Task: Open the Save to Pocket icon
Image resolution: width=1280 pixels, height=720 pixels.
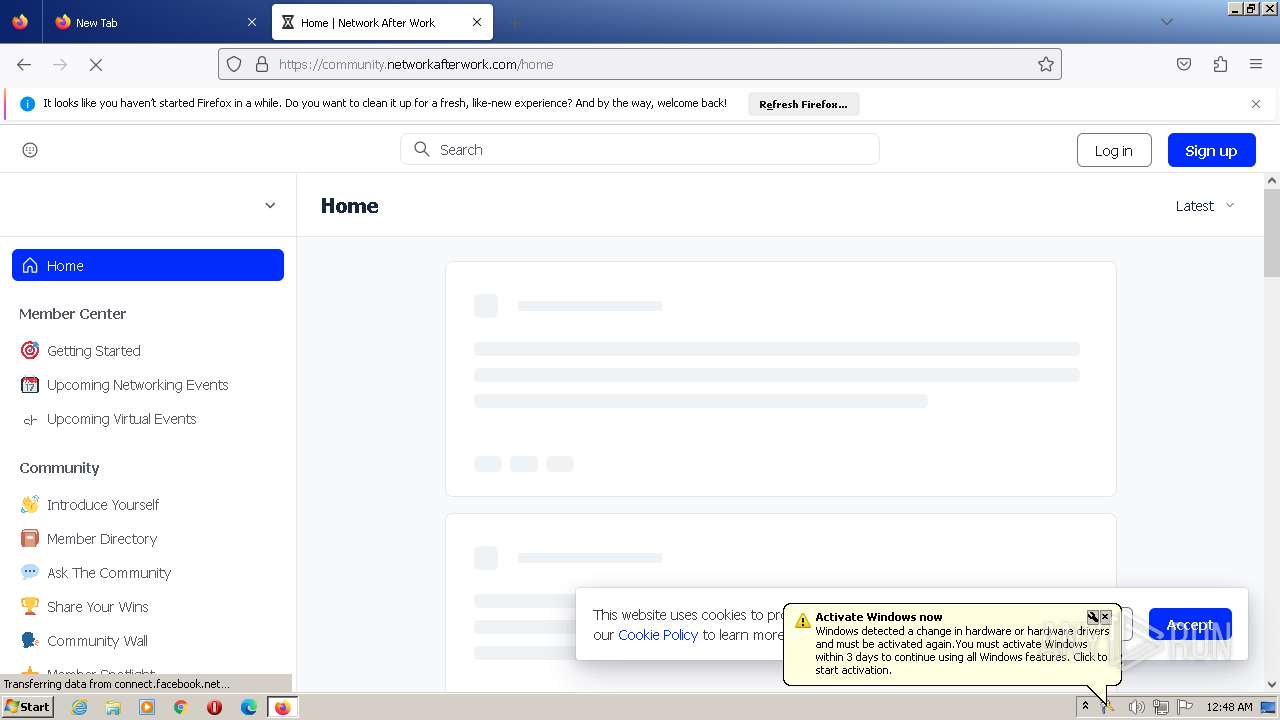Action: pos(1184,64)
